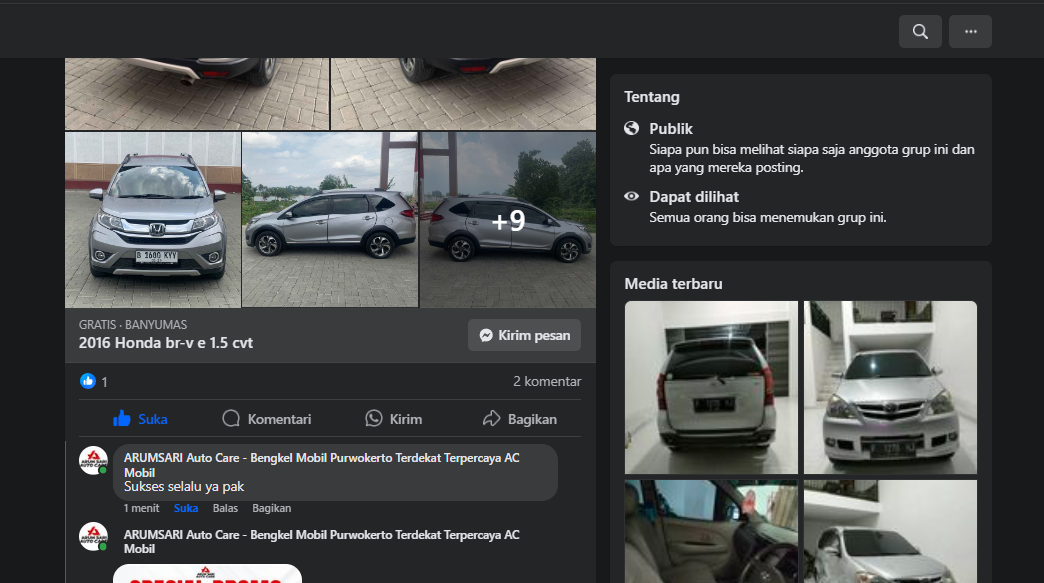Screen dimensions: 1044x583
Task: Click the 1 menit comment timestamp
Action: [141, 508]
